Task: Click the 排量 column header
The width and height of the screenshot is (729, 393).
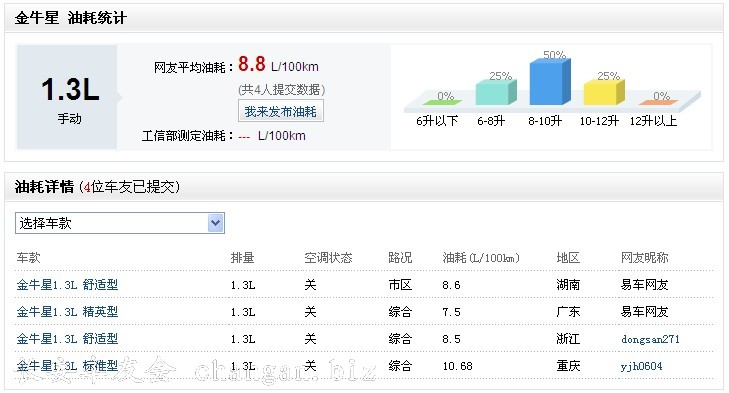Action: [242, 258]
